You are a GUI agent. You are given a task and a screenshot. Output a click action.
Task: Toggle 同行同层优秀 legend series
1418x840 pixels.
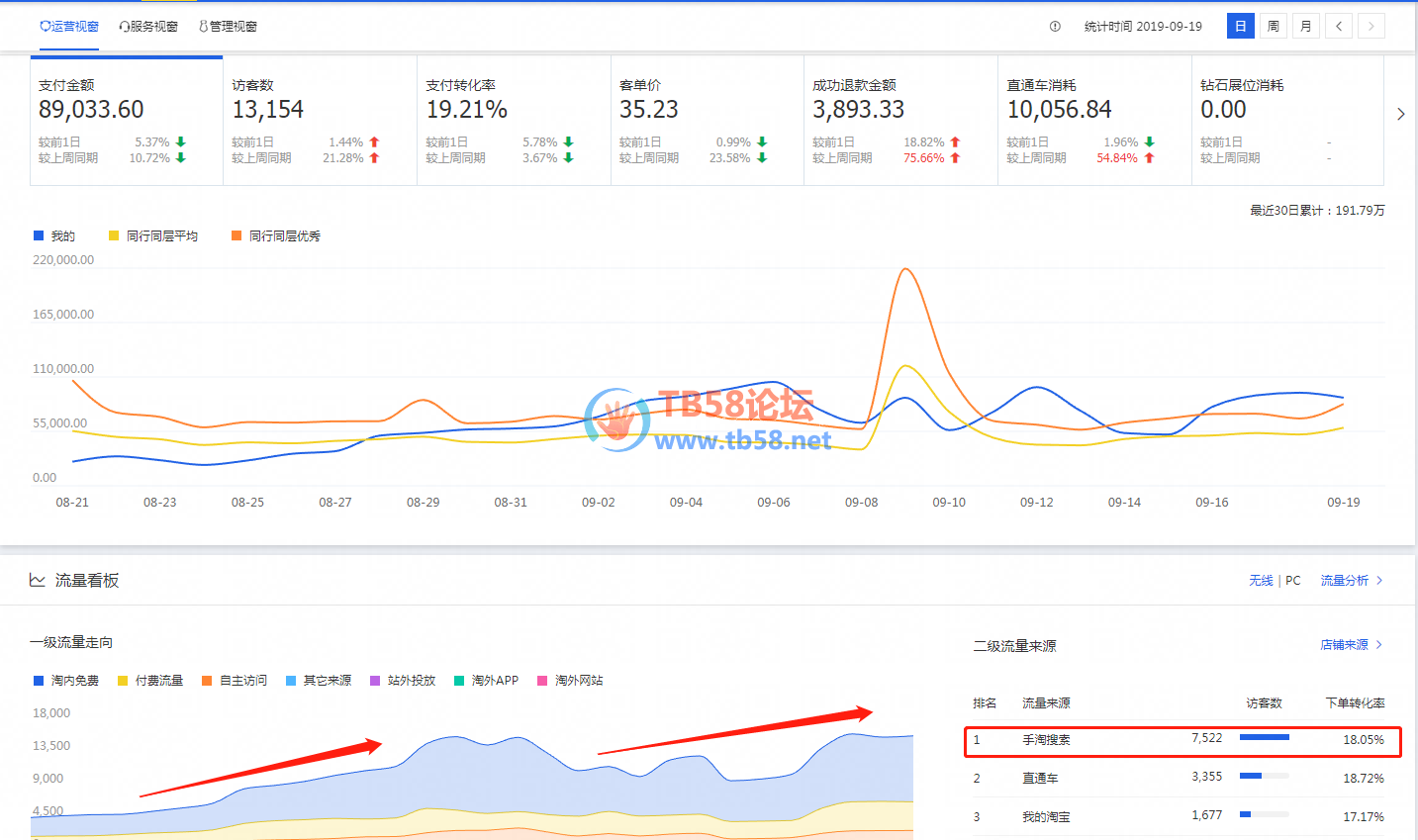(276, 236)
